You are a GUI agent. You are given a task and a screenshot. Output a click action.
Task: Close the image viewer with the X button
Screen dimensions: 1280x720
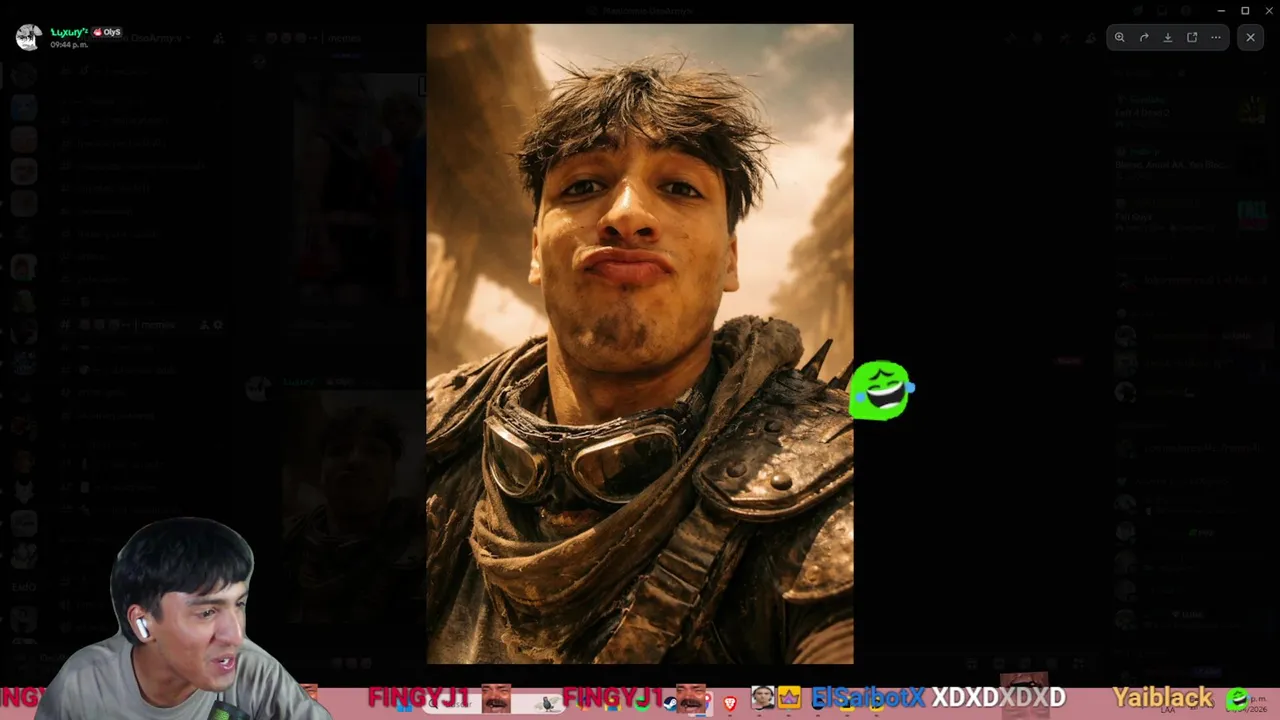click(x=1250, y=37)
